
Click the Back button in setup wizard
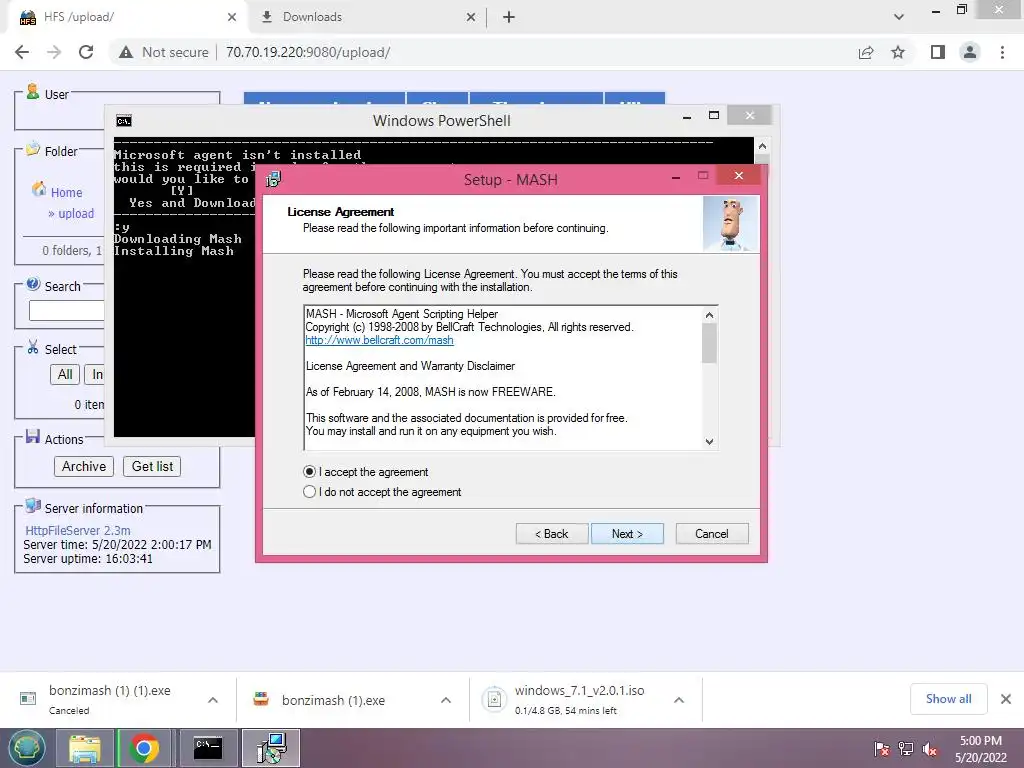point(552,534)
